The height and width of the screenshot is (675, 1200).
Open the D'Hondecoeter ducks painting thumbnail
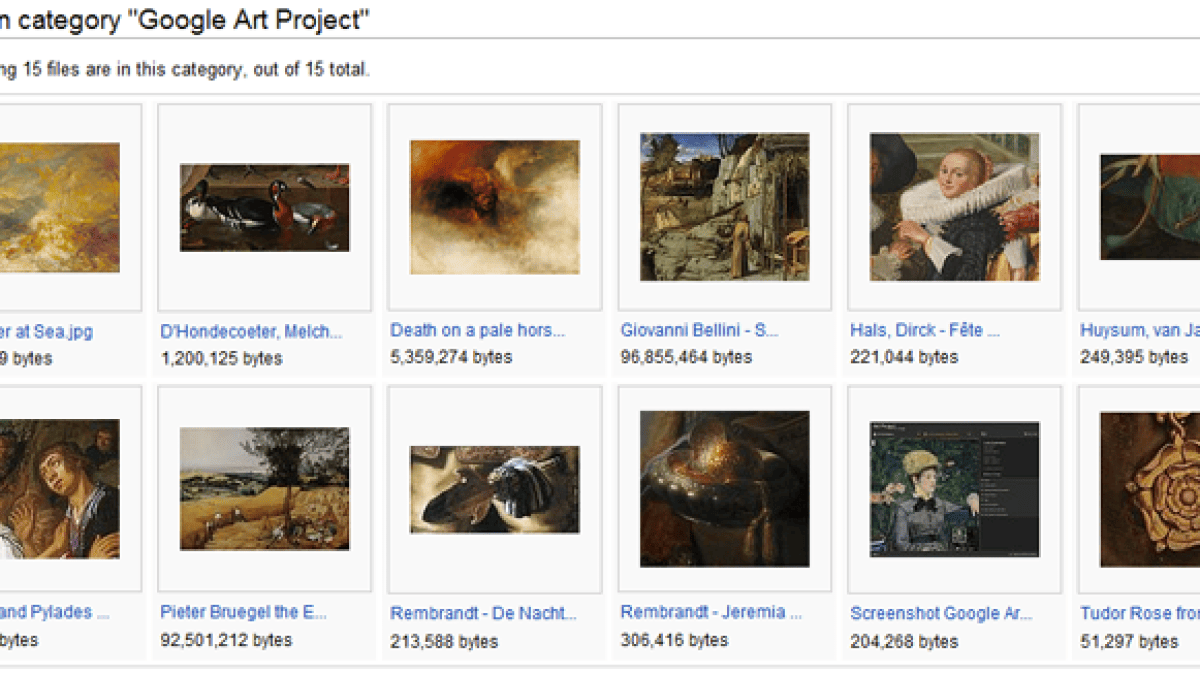265,208
